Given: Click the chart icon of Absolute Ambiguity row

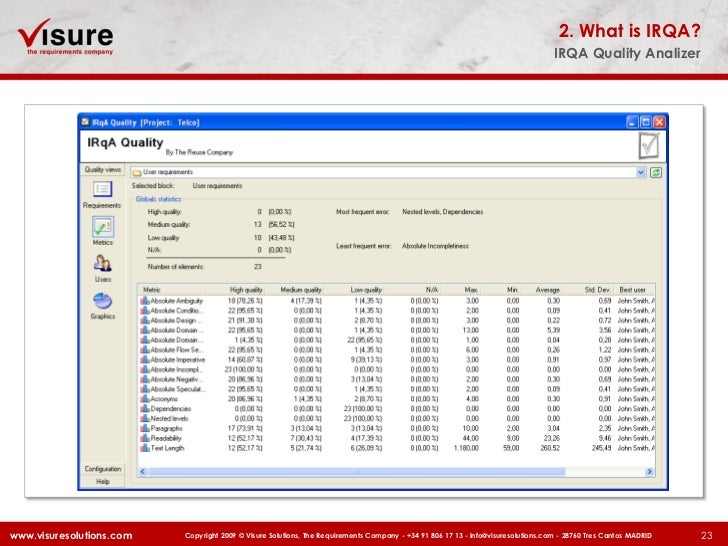Looking at the screenshot, I should 145,301.
